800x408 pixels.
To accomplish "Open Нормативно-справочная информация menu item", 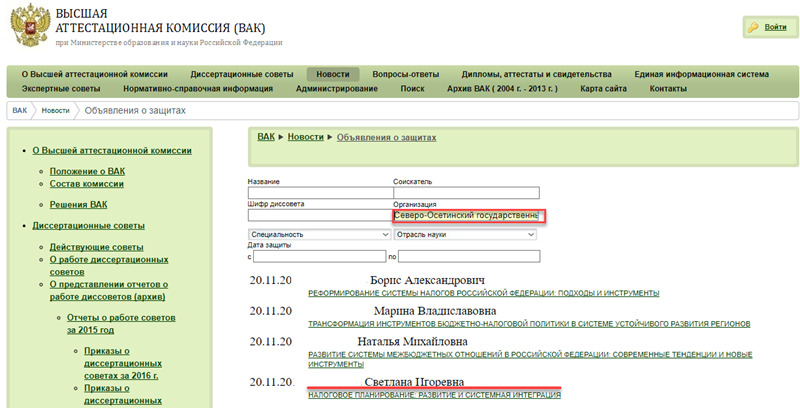I will (x=198, y=88).
